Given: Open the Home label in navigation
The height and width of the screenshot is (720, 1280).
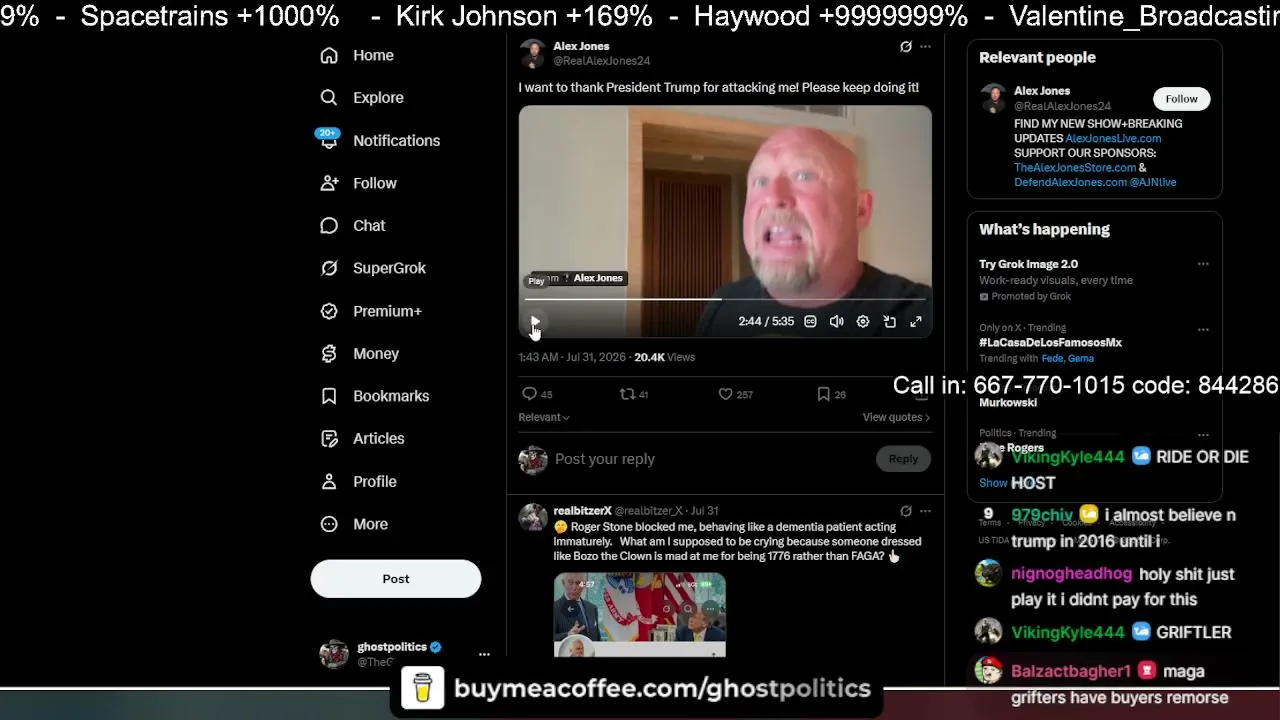Looking at the screenshot, I should 373,56.
